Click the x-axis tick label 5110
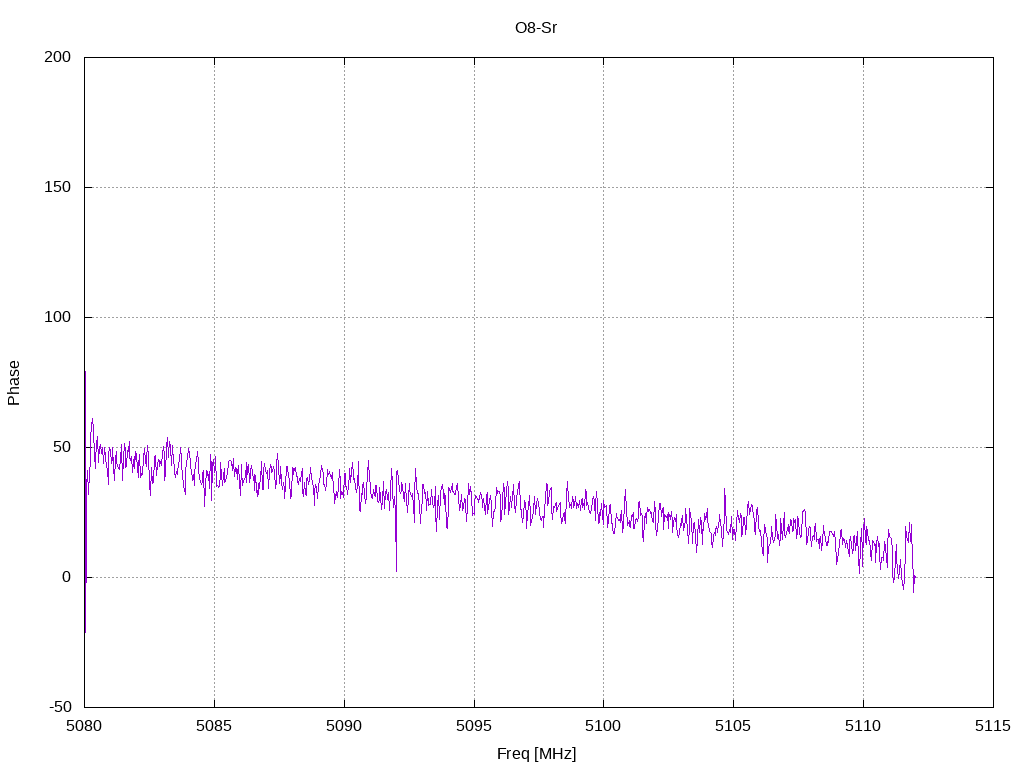This screenshot has width=1024, height=768. point(863,726)
